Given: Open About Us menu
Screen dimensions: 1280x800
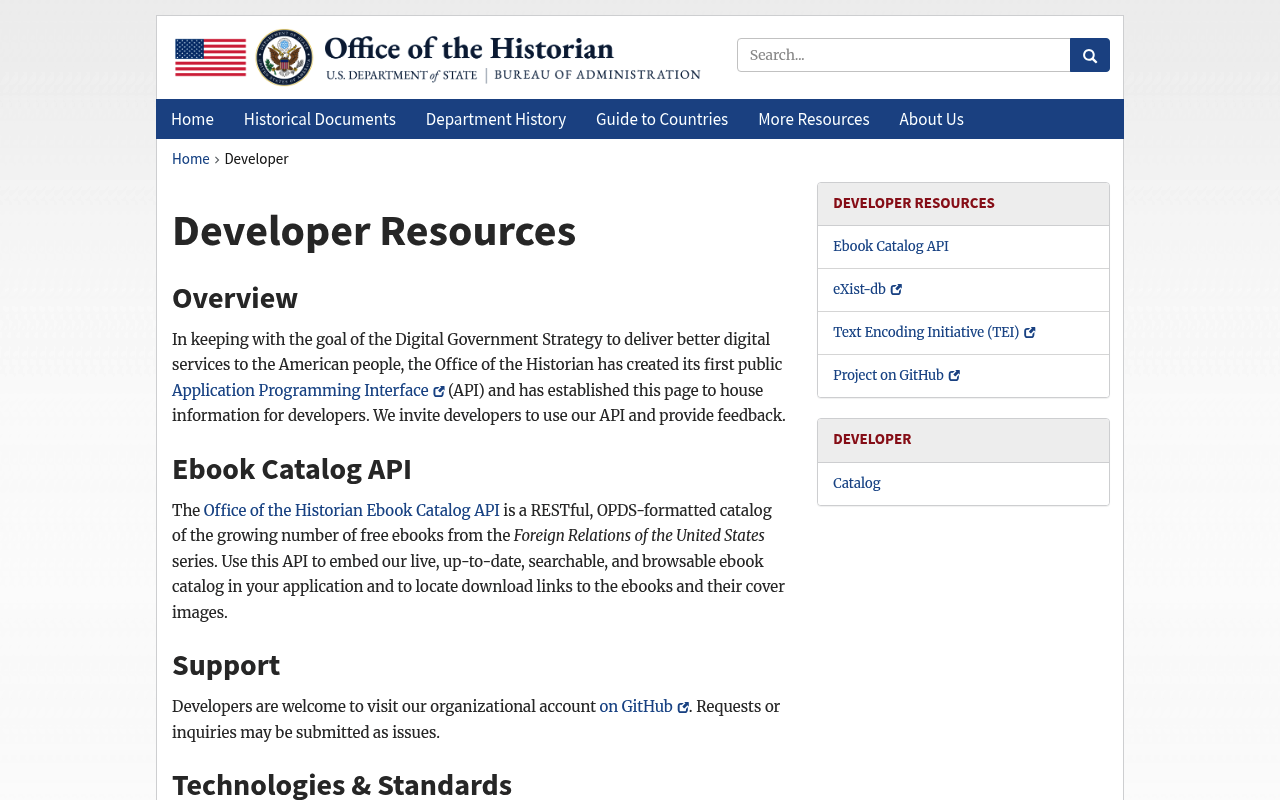Looking at the screenshot, I should tap(932, 119).
